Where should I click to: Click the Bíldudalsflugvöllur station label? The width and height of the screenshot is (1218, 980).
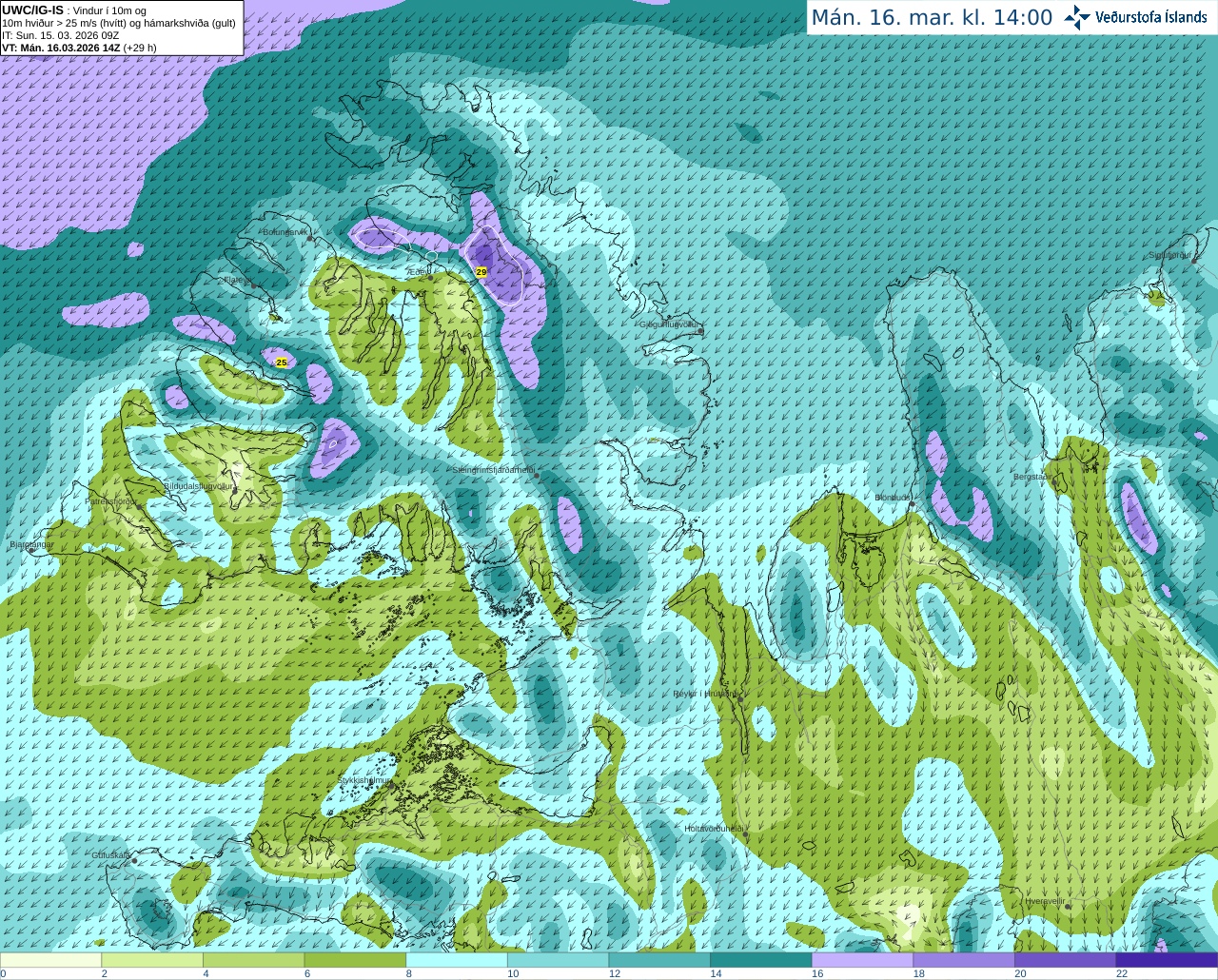[198, 485]
